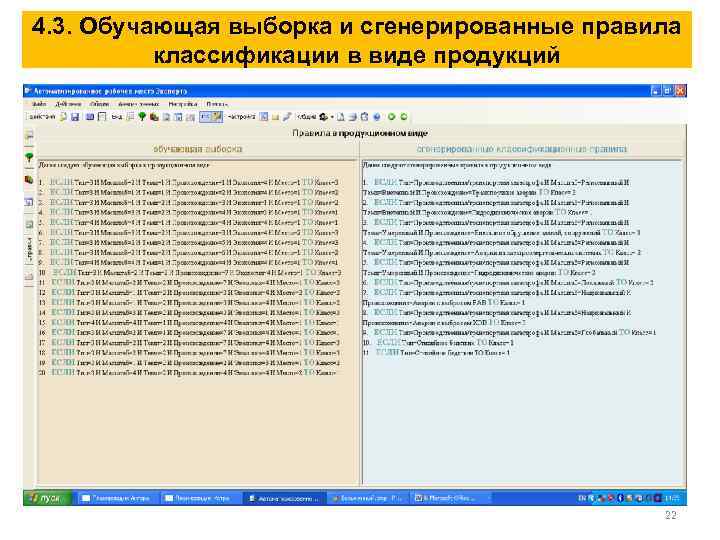Select generated rule 1 in right panel
Screen dimensions: 720x540
click(496, 187)
